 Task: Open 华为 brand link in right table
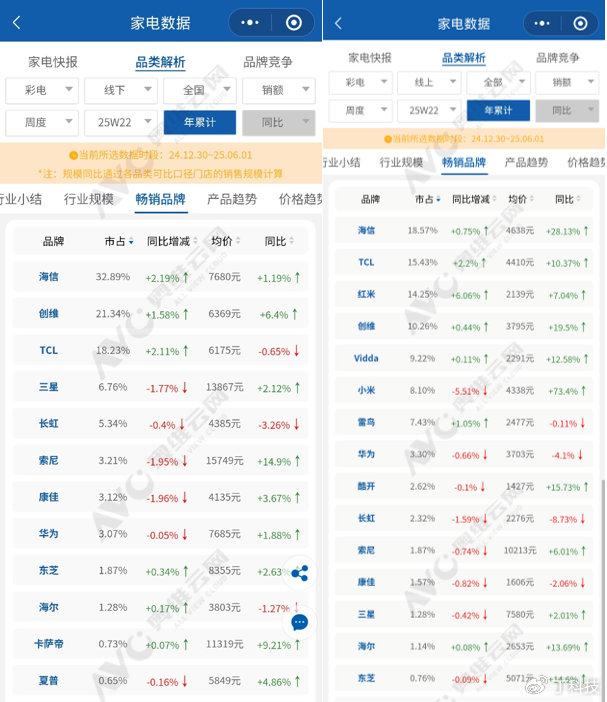366,454
